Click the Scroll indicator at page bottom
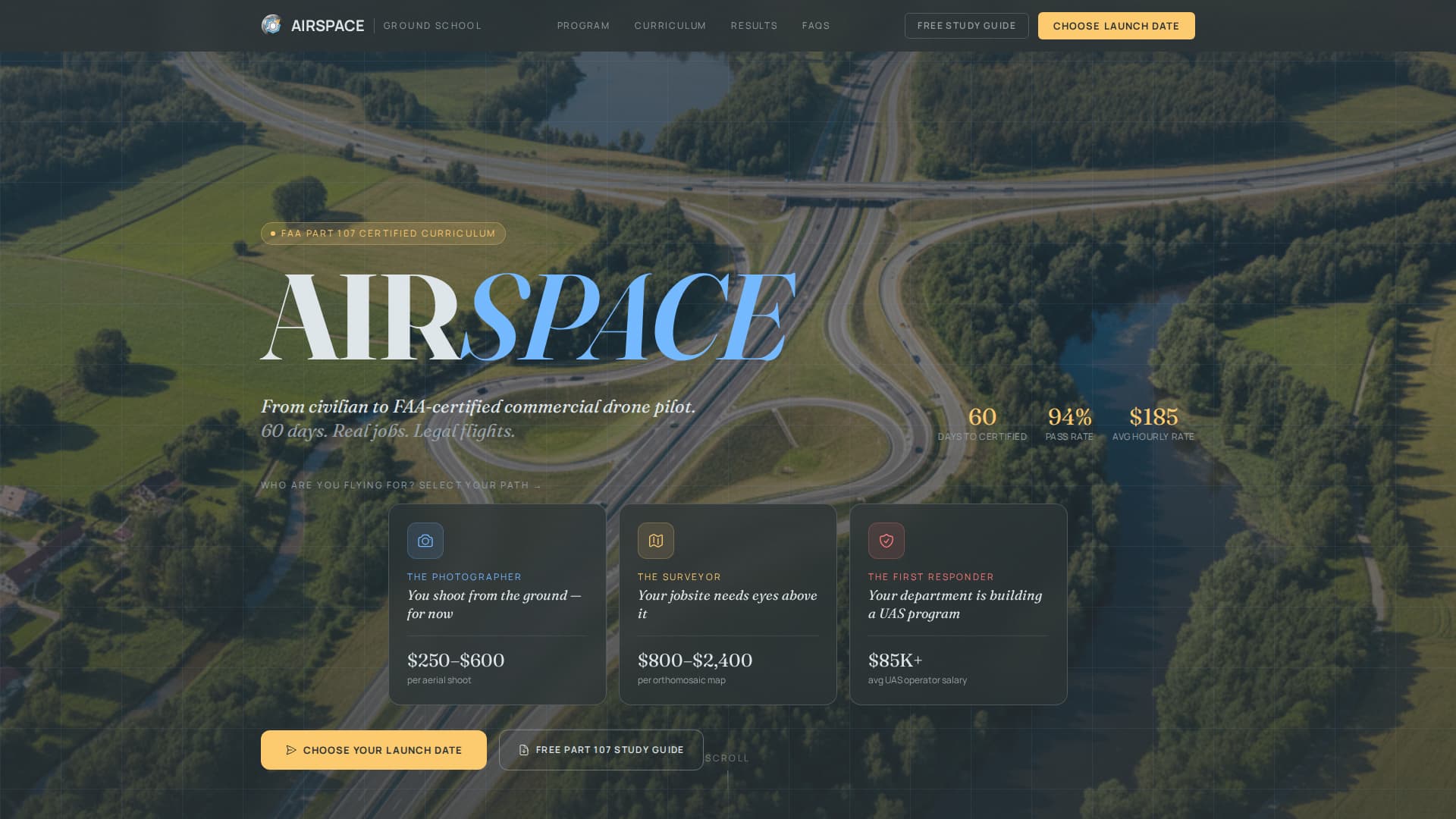The image size is (1456, 819). (727, 758)
